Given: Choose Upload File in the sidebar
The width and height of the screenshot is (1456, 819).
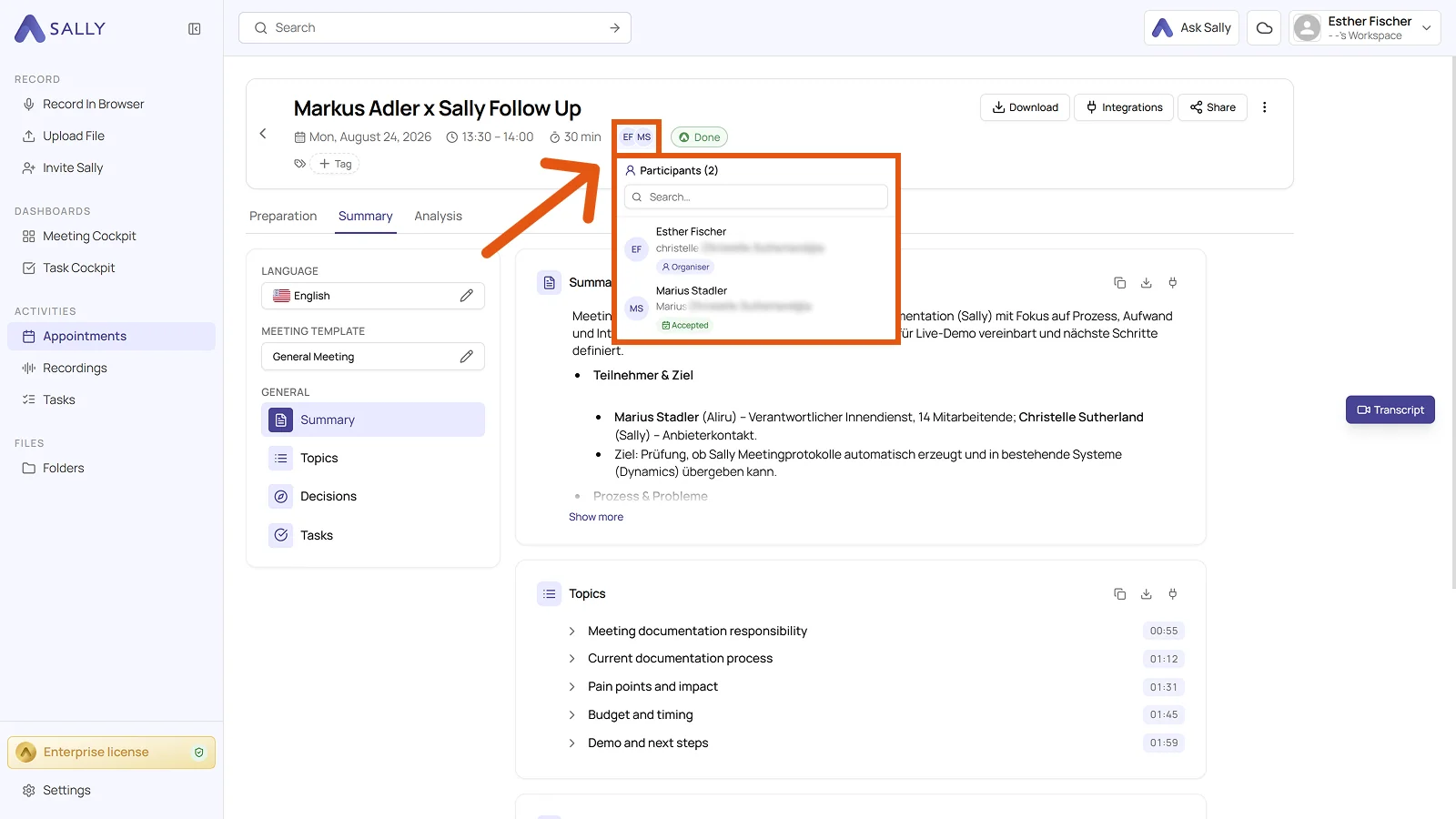Looking at the screenshot, I should tap(111, 136).
